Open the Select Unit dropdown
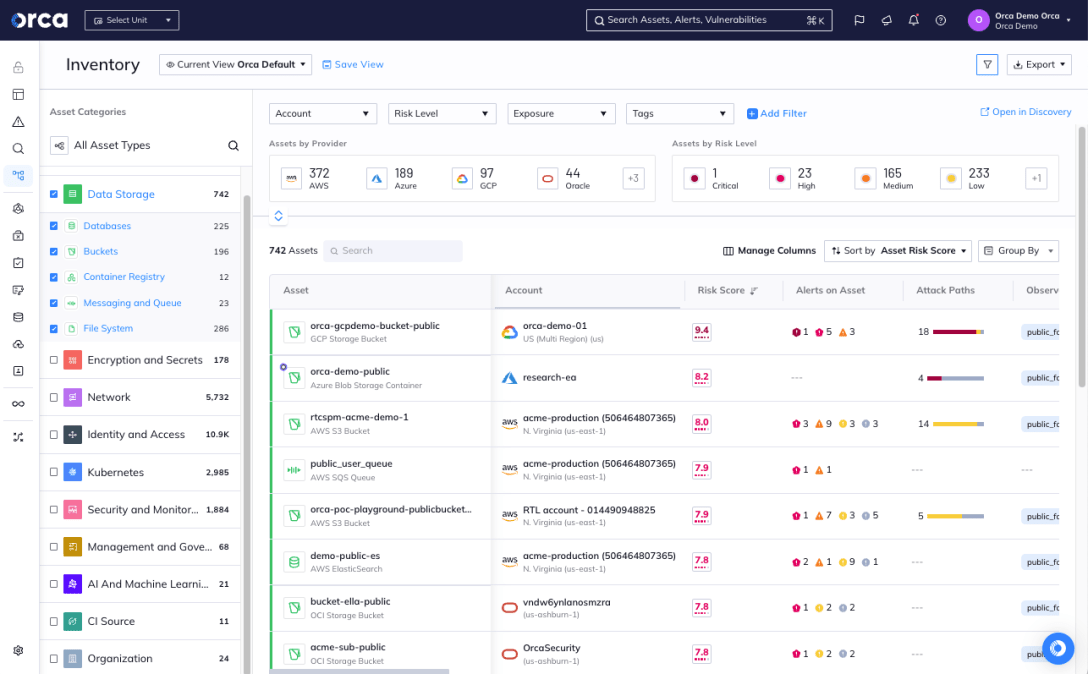 click(132, 20)
